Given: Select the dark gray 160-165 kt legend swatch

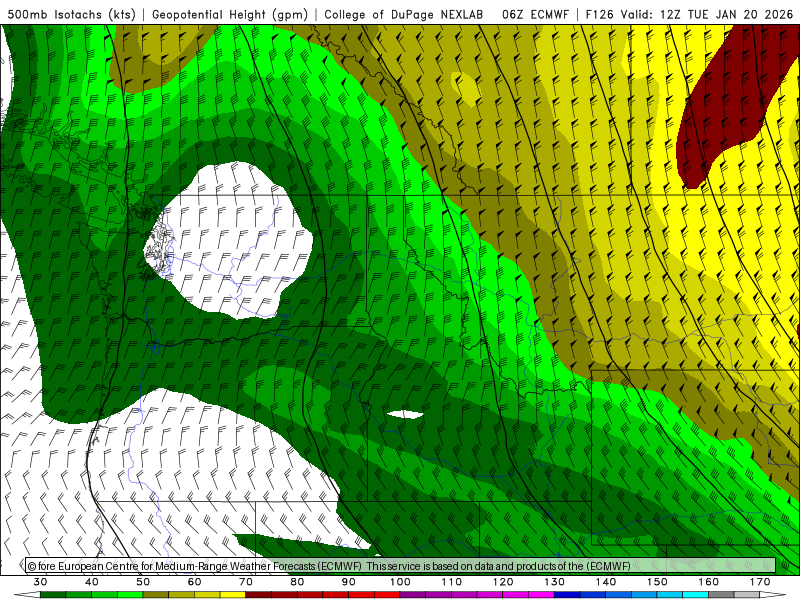Looking at the screenshot, I should [x=721, y=595].
